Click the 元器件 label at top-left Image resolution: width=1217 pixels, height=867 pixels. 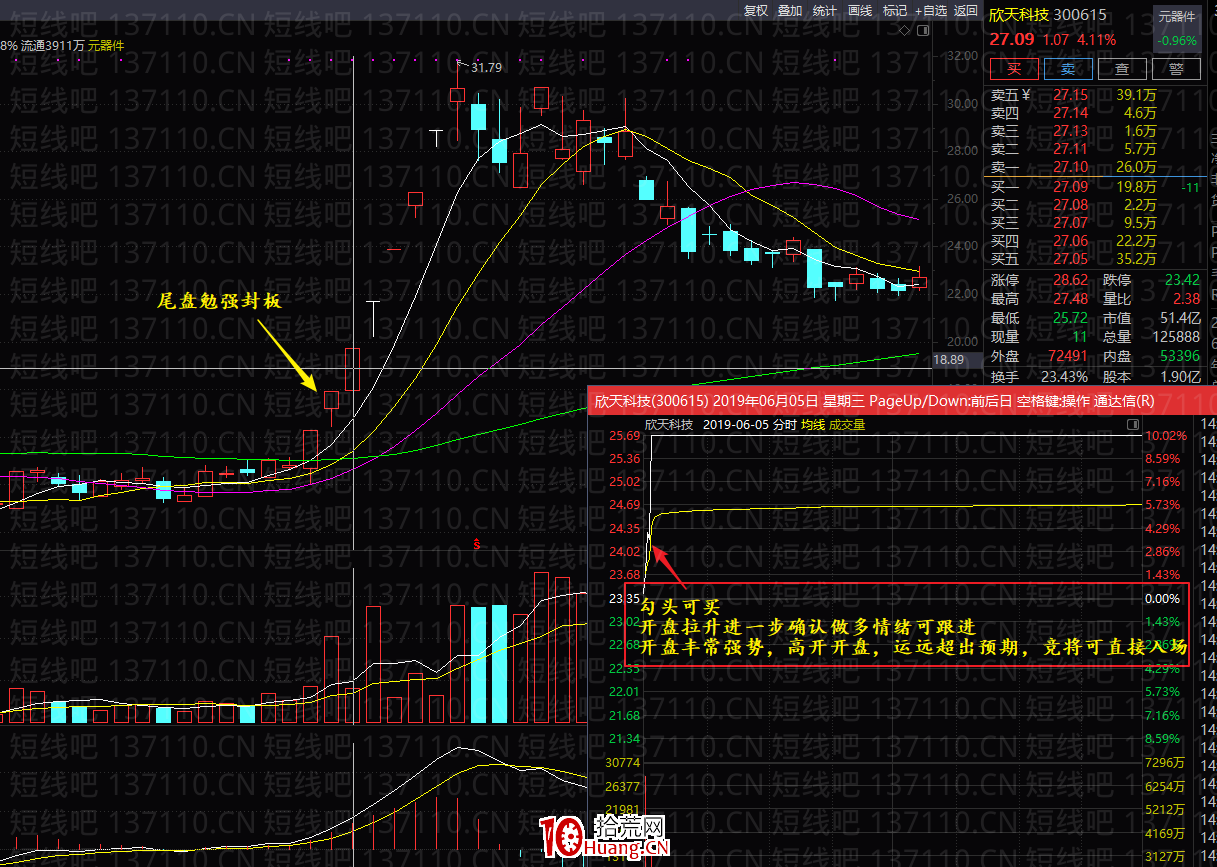tap(106, 45)
